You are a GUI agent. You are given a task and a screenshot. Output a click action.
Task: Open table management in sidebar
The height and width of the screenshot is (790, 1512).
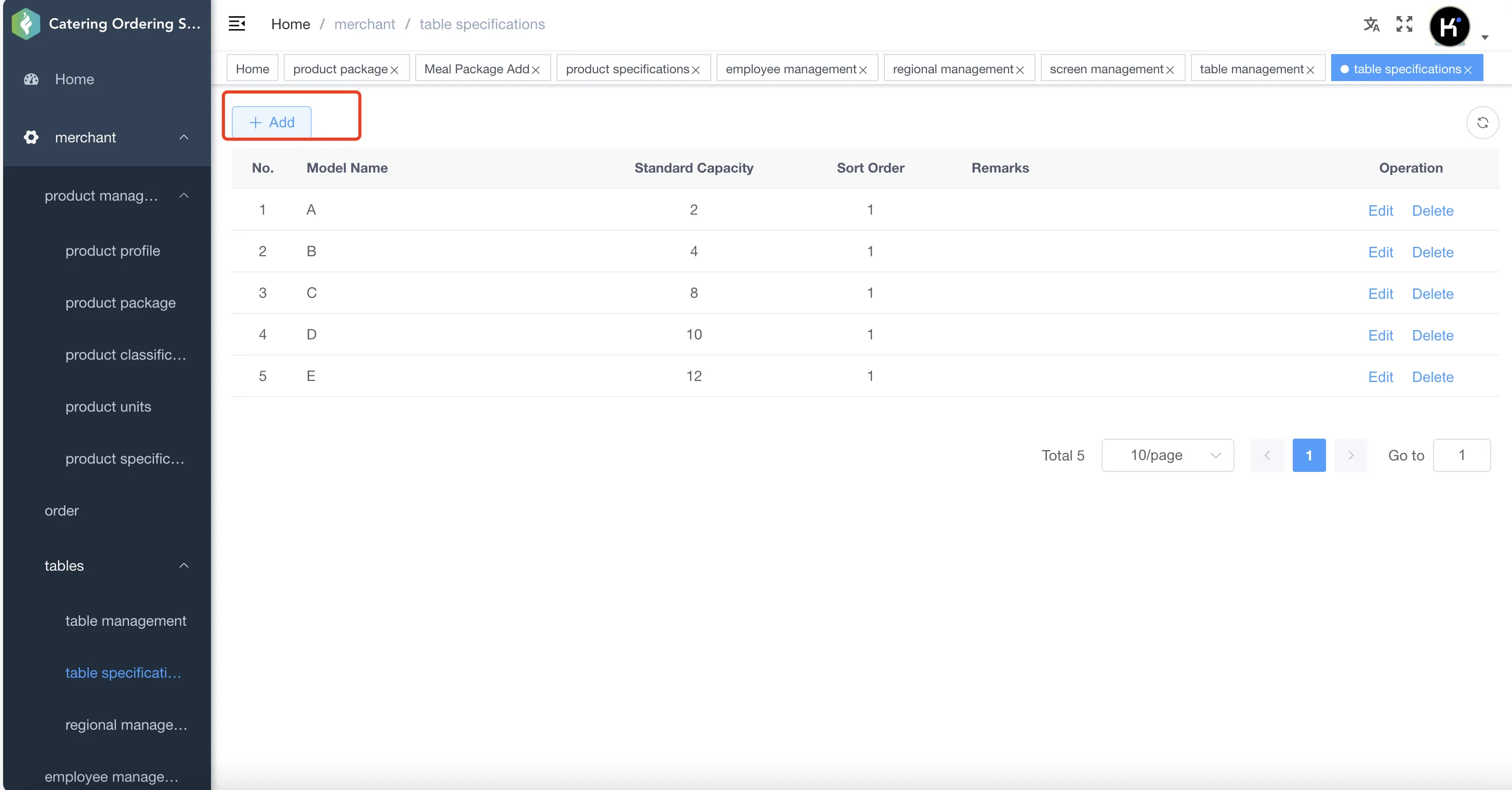(x=126, y=621)
